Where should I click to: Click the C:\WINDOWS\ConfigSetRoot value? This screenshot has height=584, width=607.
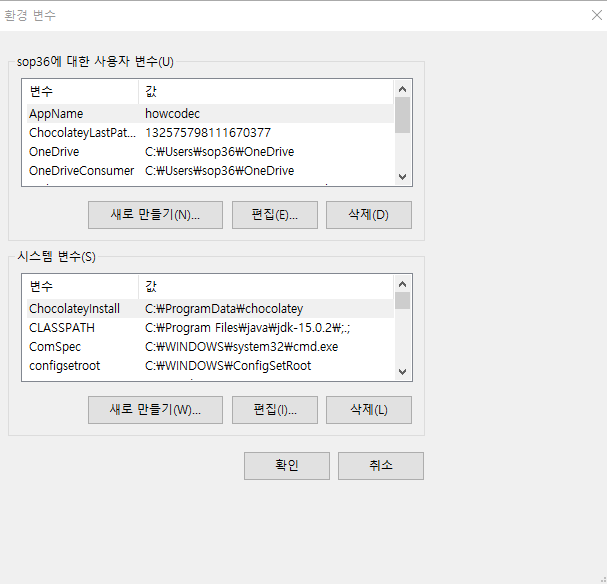[228, 366]
